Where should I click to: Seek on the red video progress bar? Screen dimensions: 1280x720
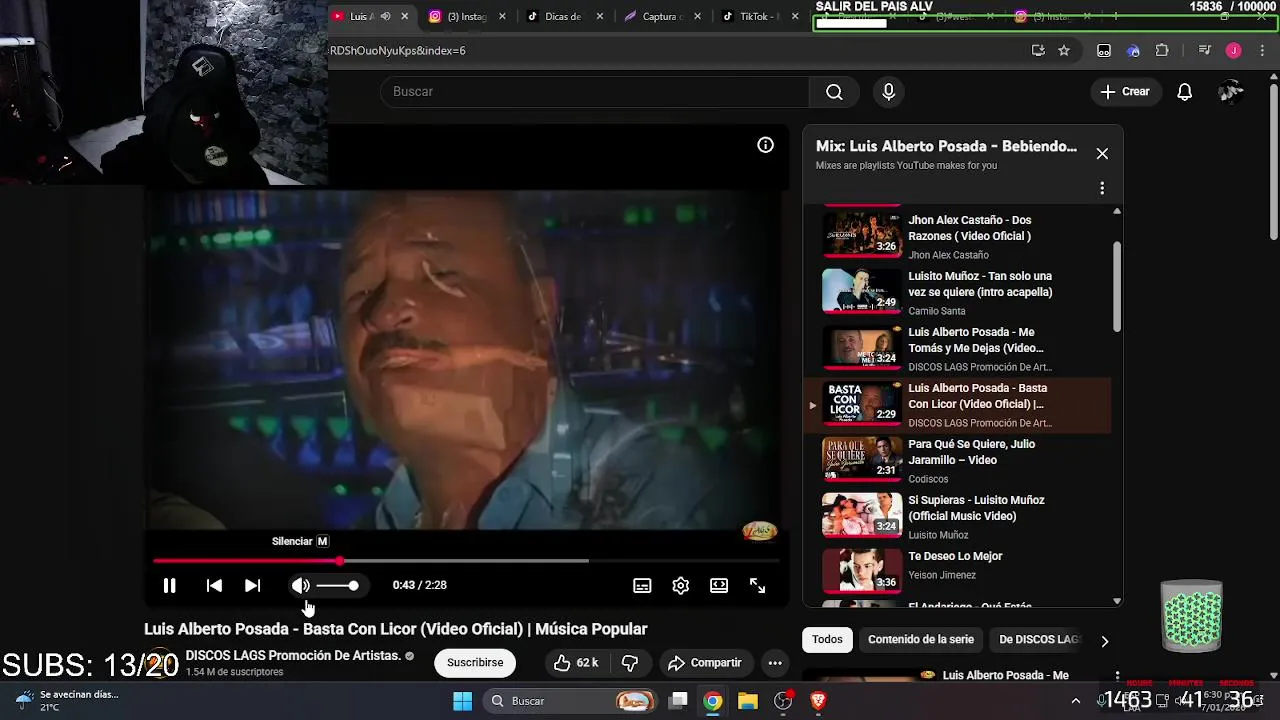[x=465, y=561]
